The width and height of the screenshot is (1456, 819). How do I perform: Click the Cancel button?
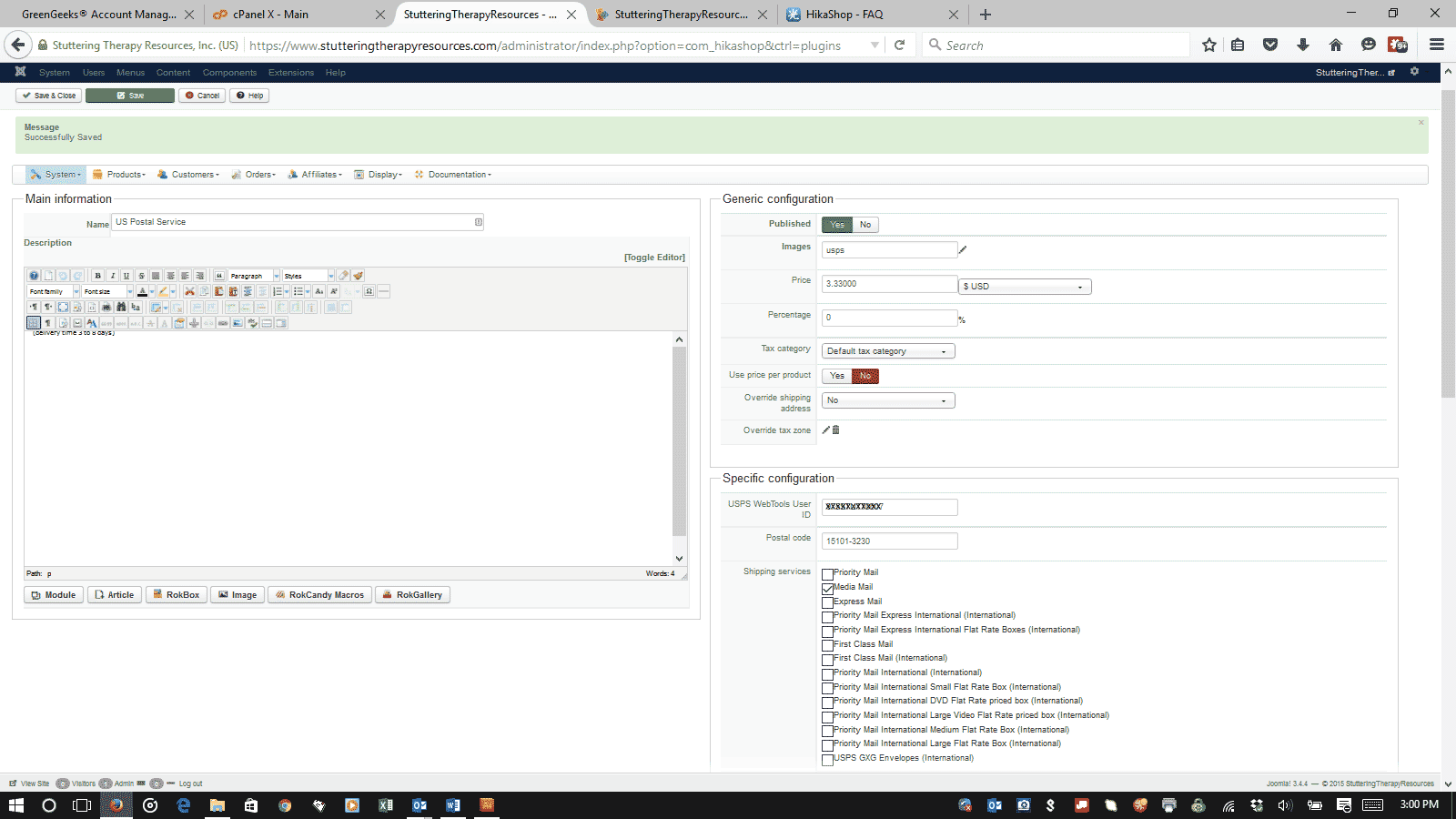pyautogui.click(x=202, y=96)
